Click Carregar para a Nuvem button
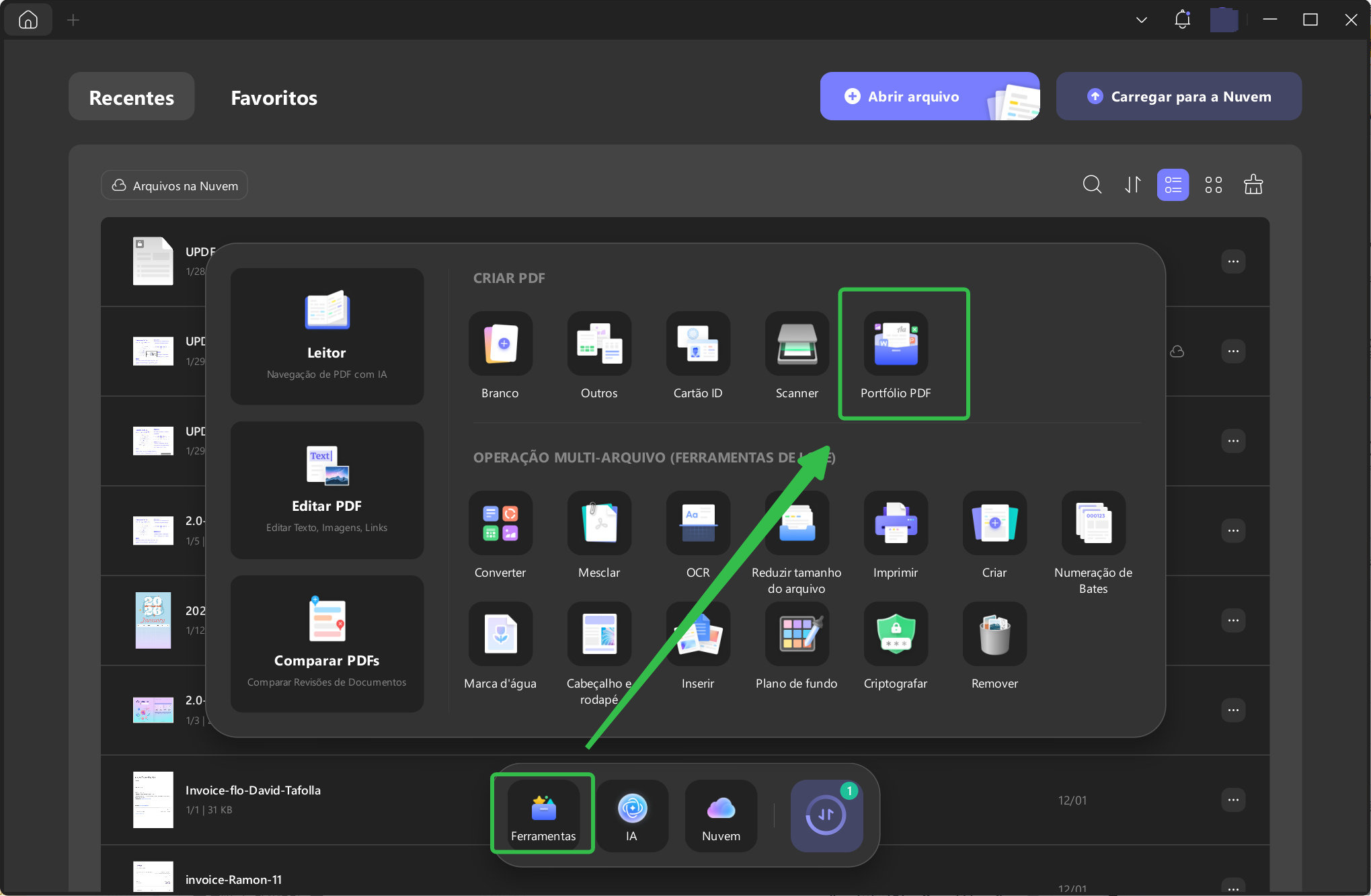 coord(1179,97)
